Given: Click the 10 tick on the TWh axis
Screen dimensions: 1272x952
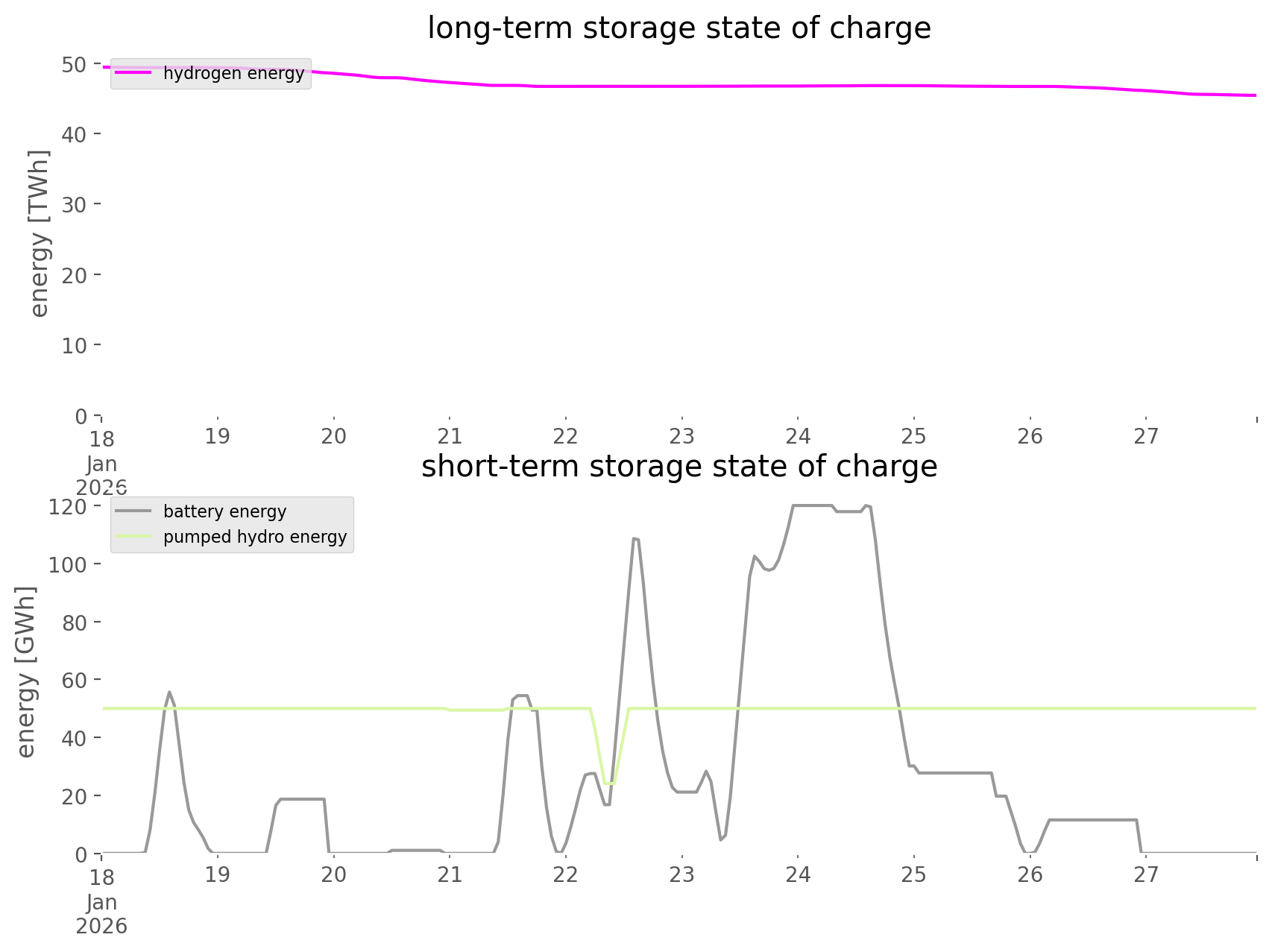Looking at the screenshot, I should point(75,345).
